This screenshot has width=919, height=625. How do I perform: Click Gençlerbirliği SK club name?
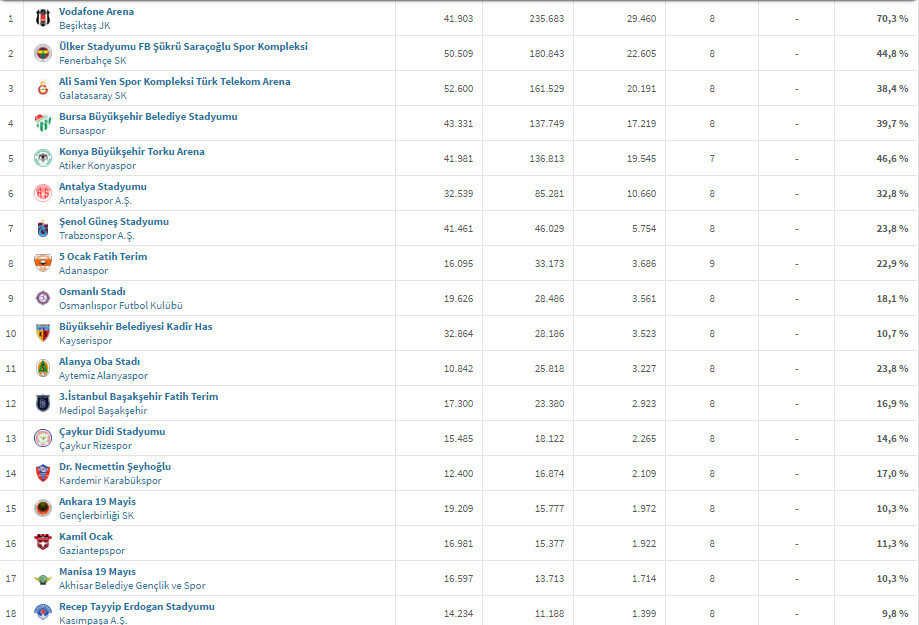96,516
